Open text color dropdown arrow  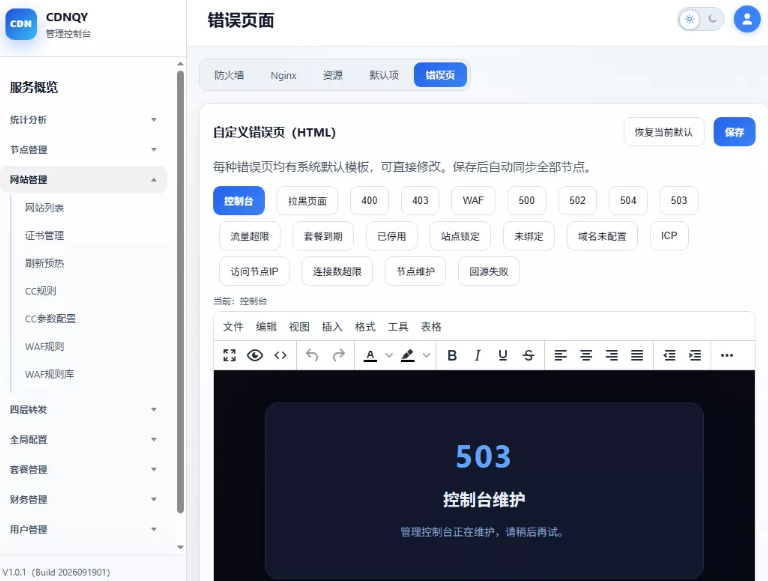[x=389, y=355]
